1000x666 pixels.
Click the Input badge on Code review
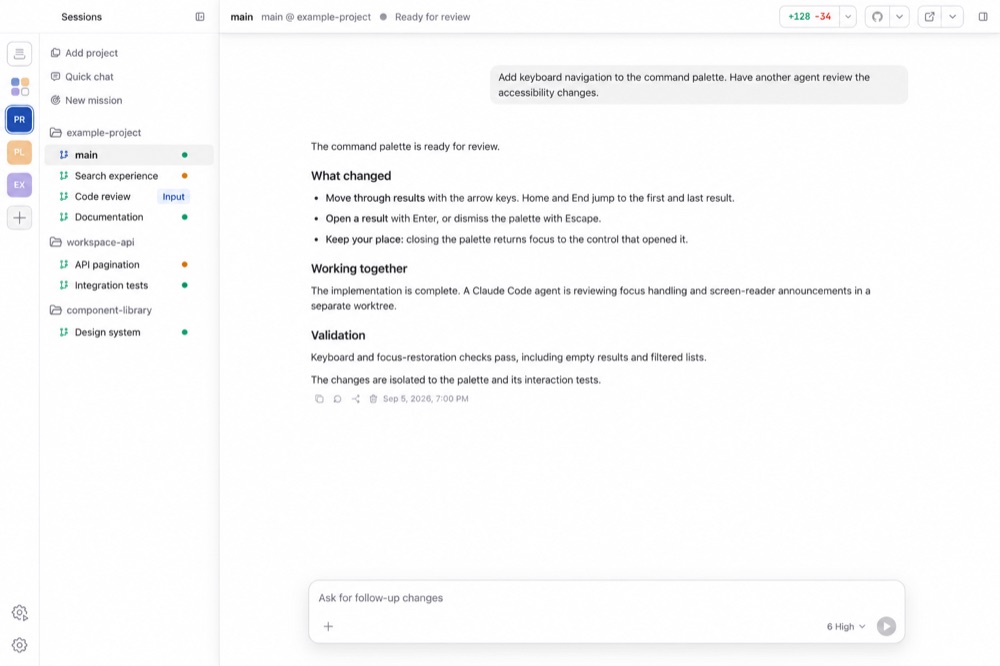[173, 196]
